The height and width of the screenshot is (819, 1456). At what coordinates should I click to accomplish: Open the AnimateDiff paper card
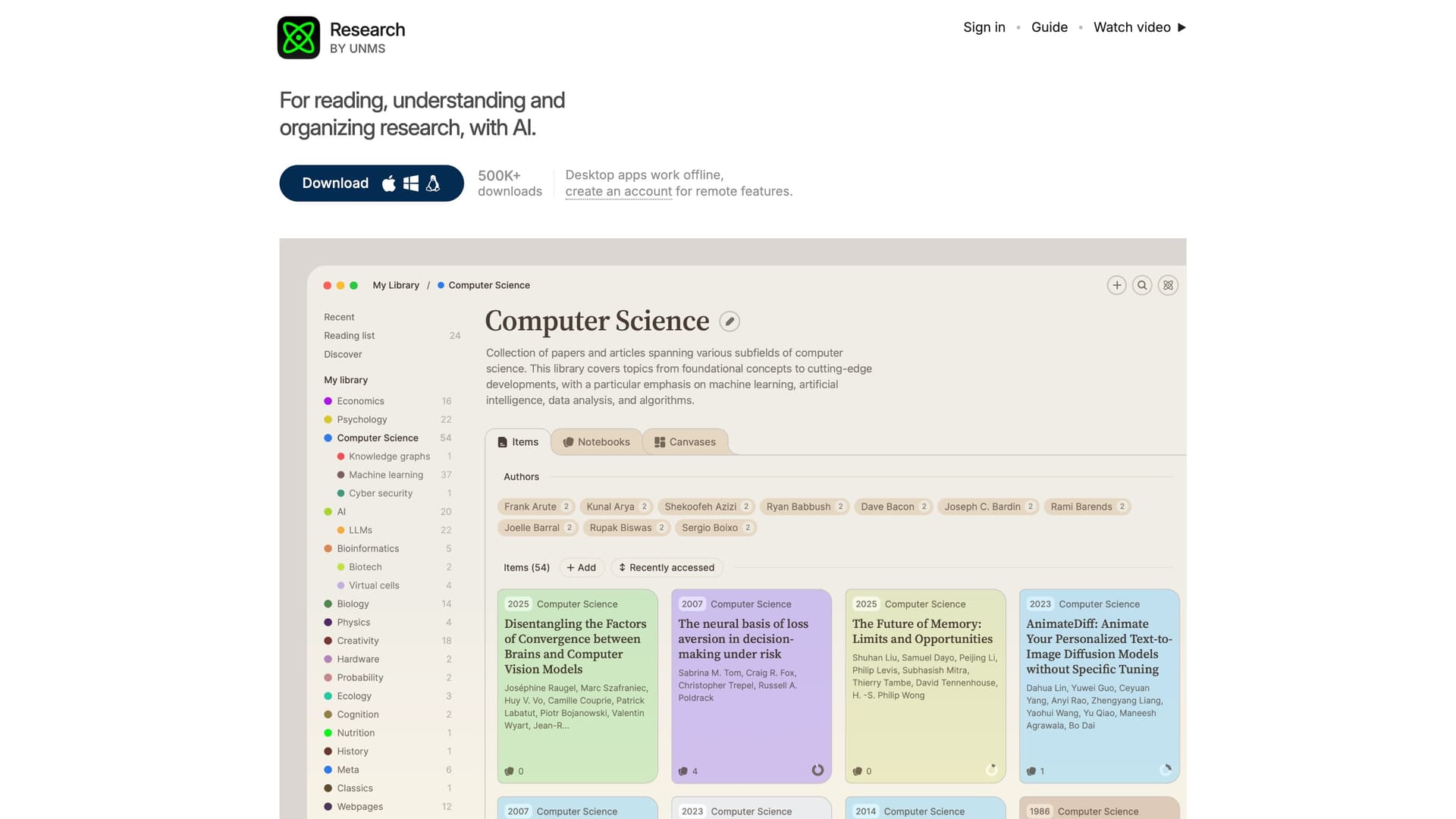[x=1100, y=686]
